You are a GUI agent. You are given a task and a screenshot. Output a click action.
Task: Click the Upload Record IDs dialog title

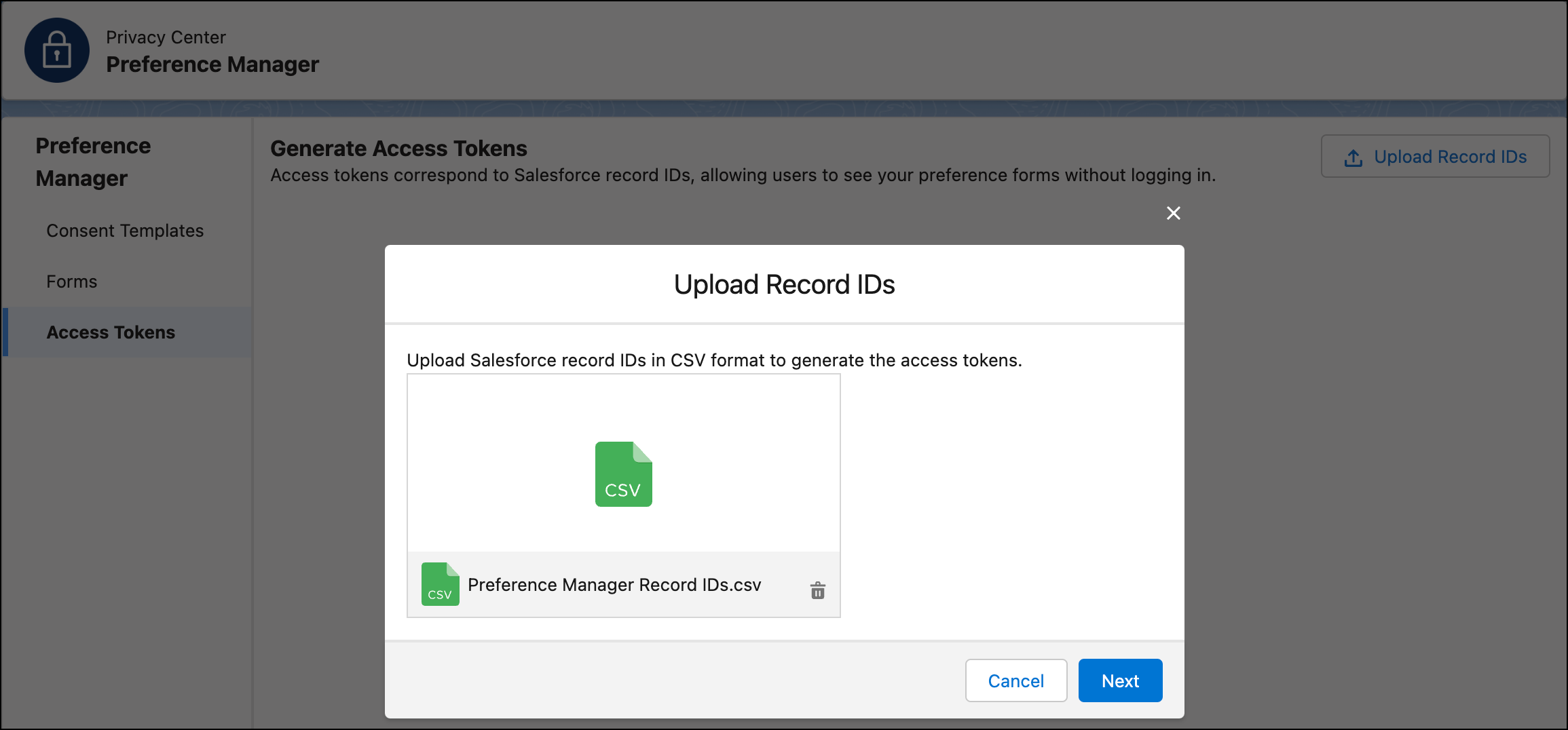[783, 284]
